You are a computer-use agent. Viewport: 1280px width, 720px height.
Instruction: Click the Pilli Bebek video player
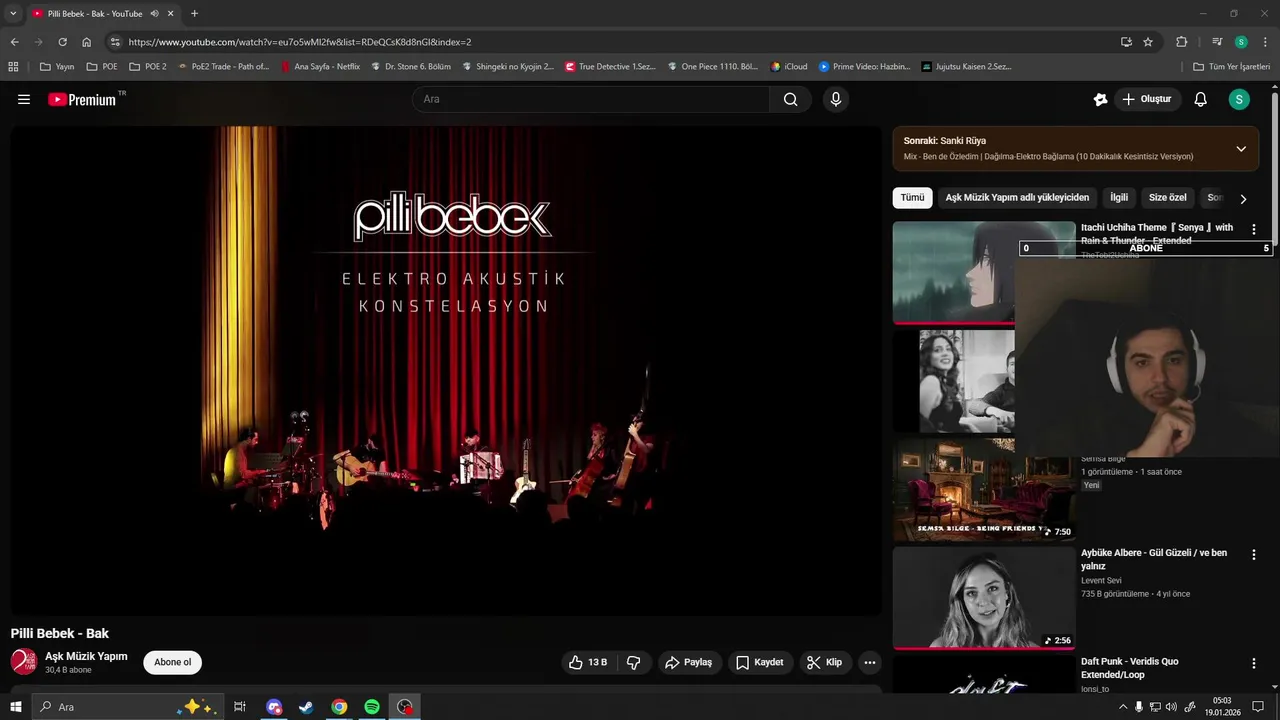[x=446, y=370]
